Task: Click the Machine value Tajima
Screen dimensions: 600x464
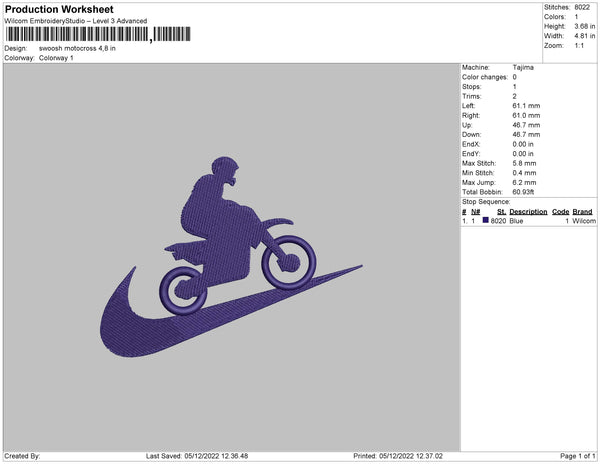Action: click(523, 67)
